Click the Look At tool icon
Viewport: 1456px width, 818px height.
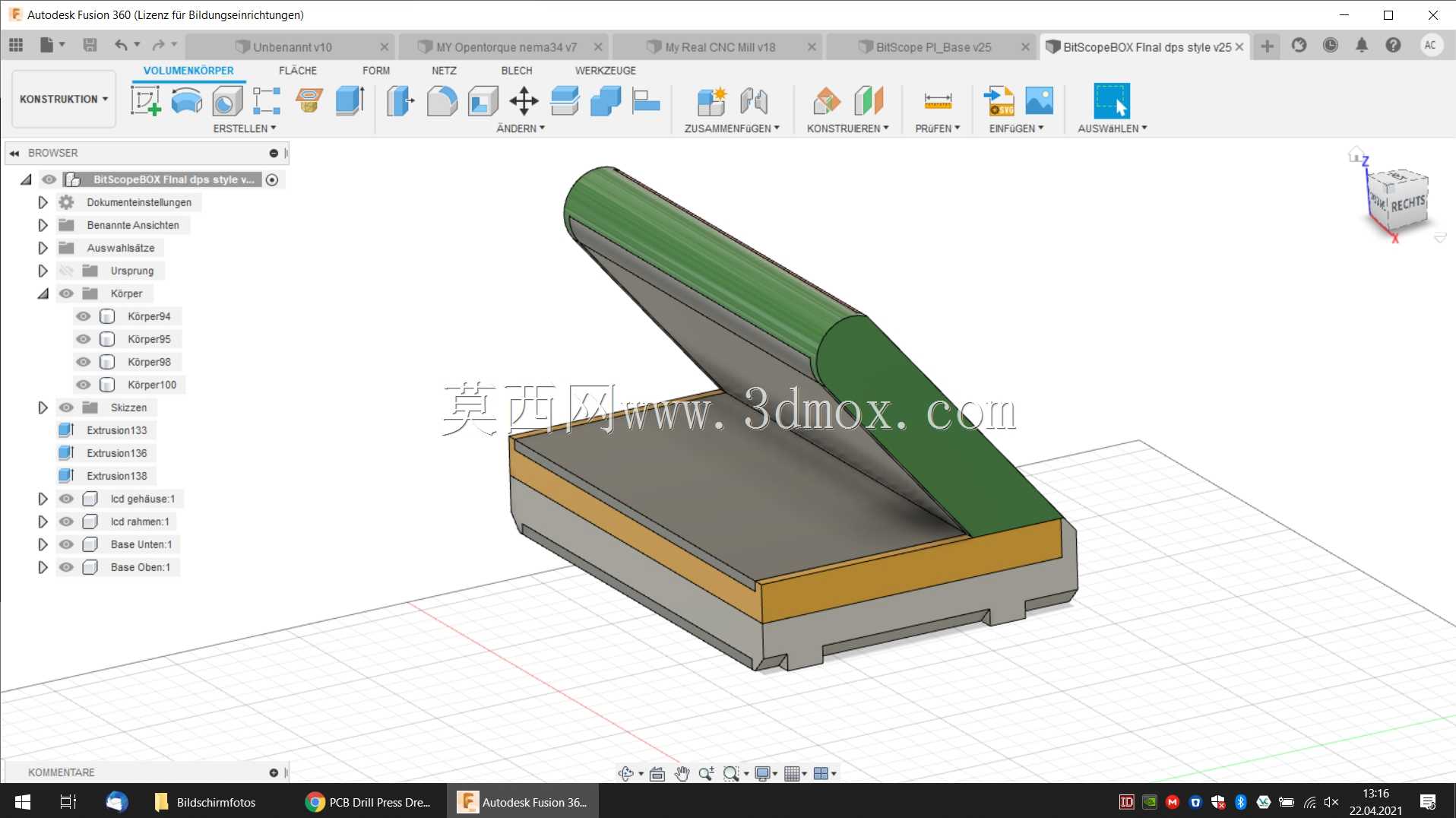(657, 774)
